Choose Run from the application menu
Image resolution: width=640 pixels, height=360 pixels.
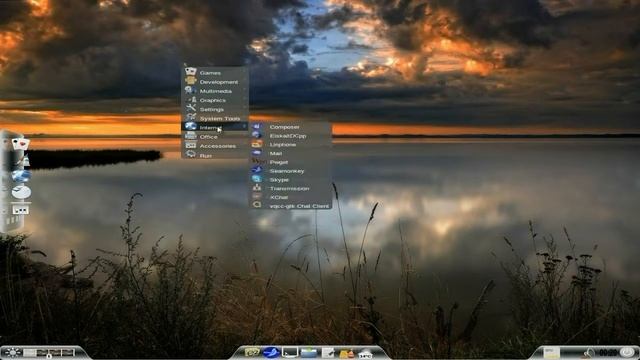coord(215,155)
